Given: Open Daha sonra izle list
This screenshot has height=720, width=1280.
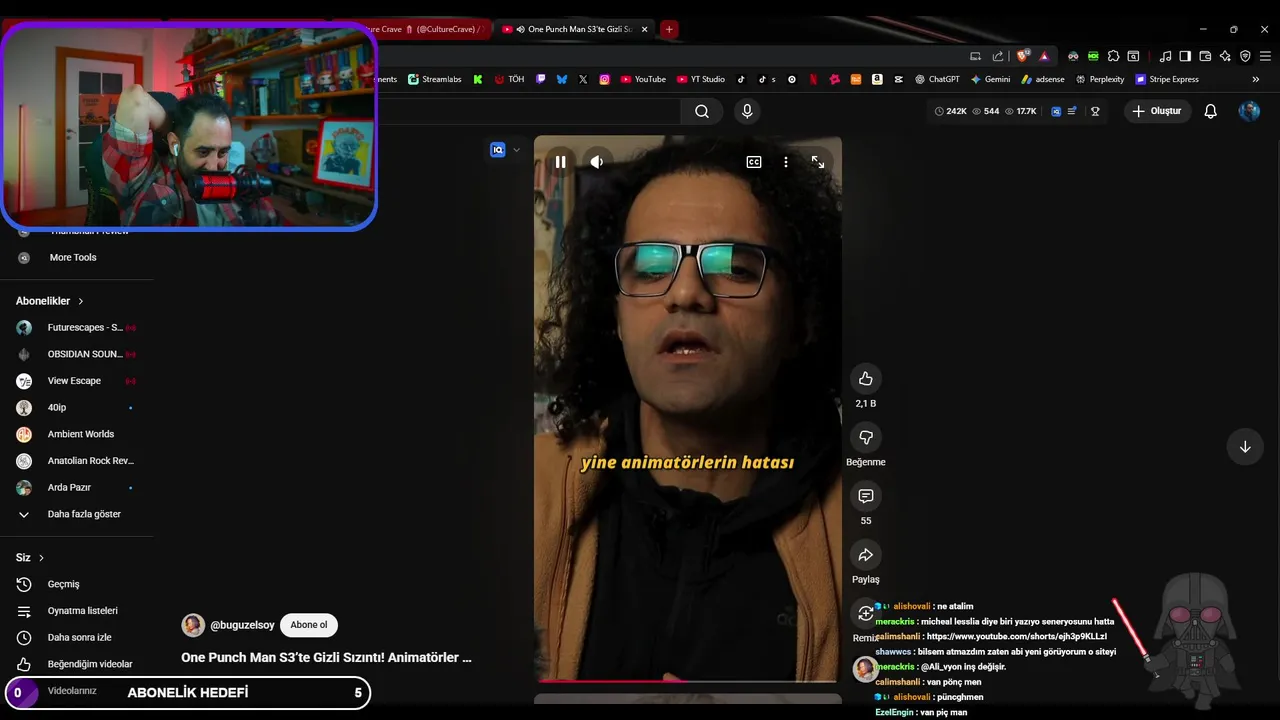Looking at the screenshot, I should [x=77, y=637].
